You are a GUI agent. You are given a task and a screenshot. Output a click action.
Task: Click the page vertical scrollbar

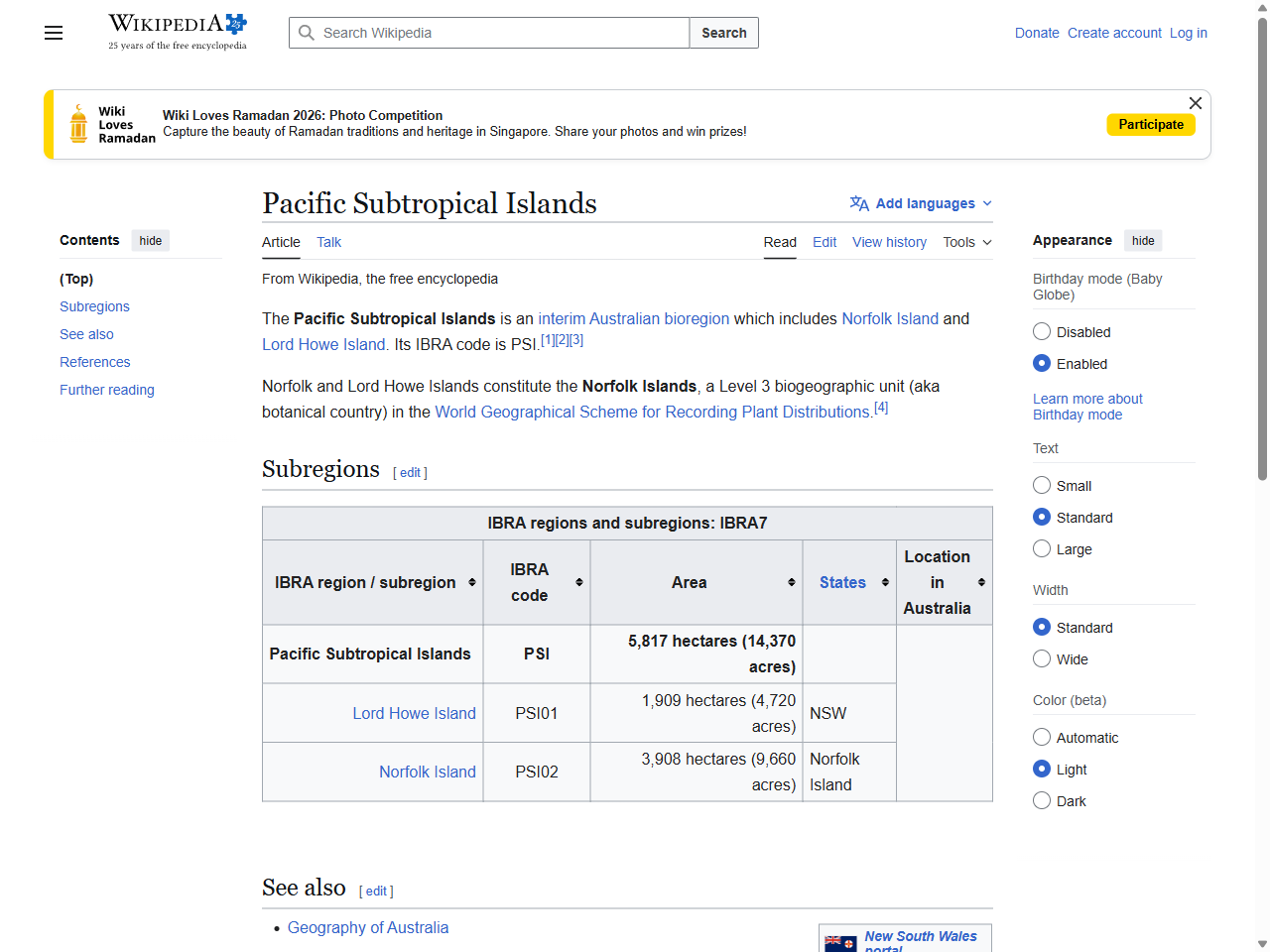(x=1262, y=248)
